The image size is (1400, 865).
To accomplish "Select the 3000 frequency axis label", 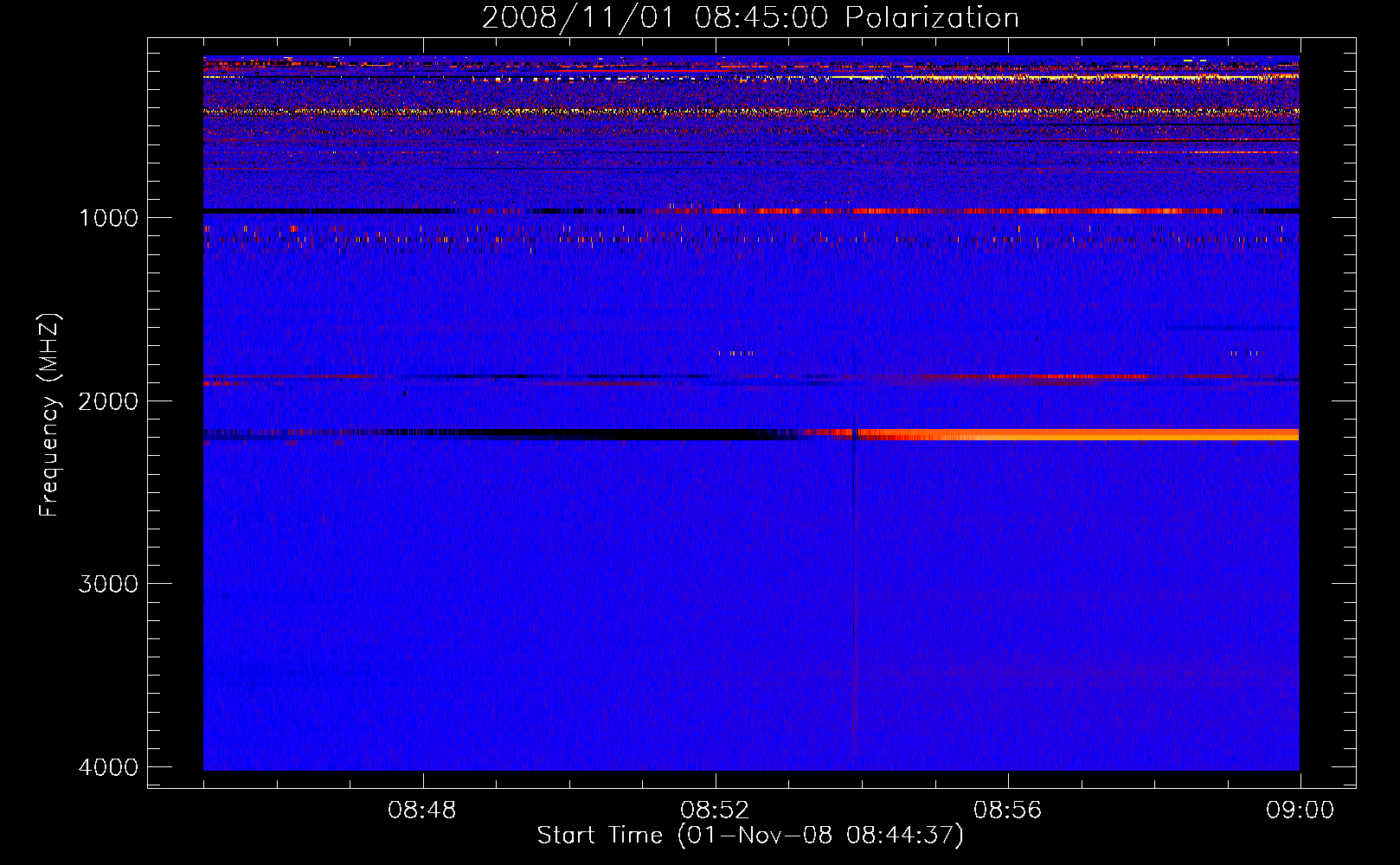I will 108,584.
